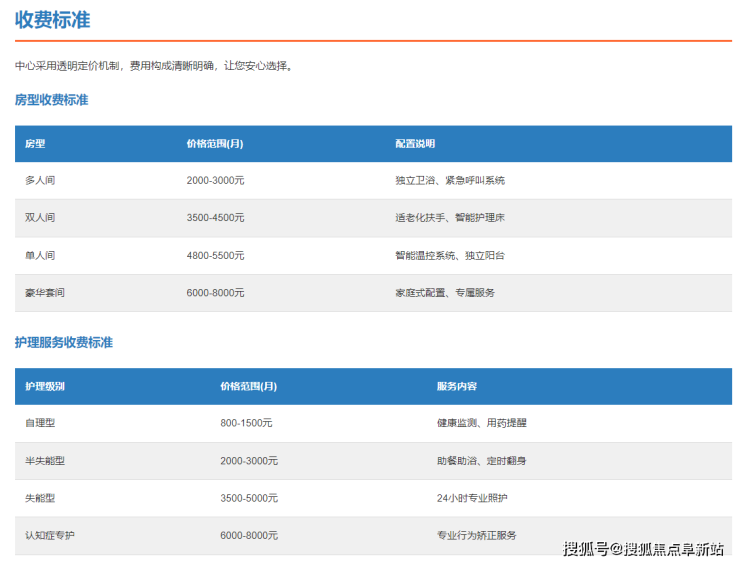Image resolution: width=740 pixels, height=565 pixels.
Task: Select the 自理型 care level cell
Action: 40,423
